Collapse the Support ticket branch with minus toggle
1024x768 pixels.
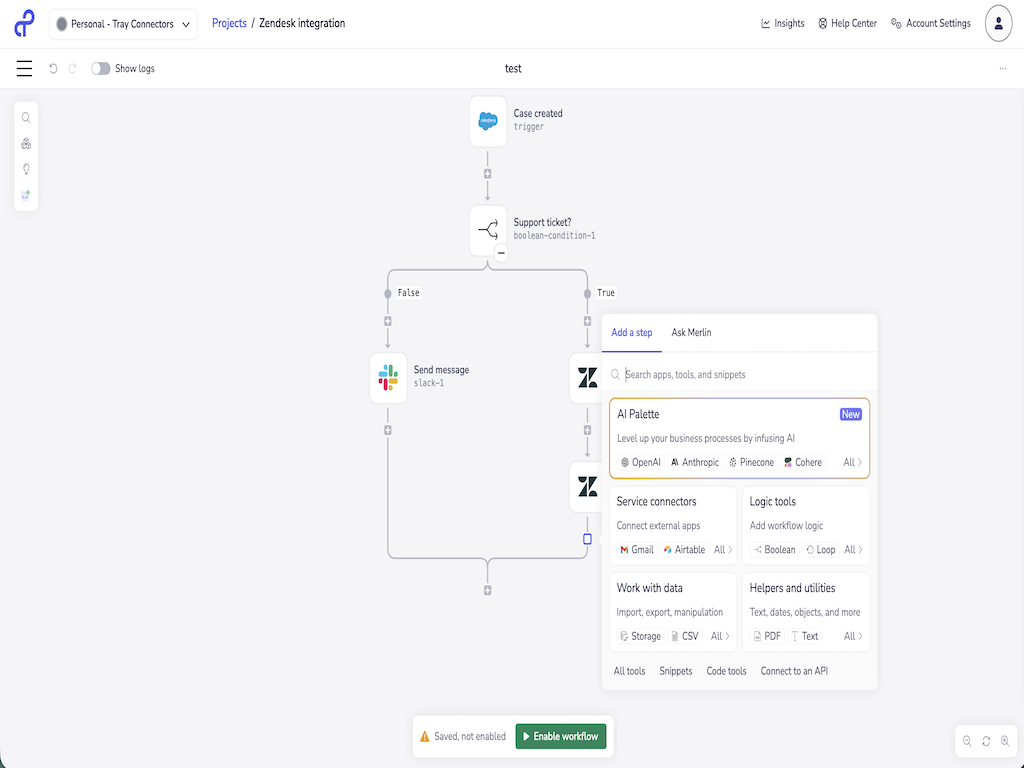(500, 253)
